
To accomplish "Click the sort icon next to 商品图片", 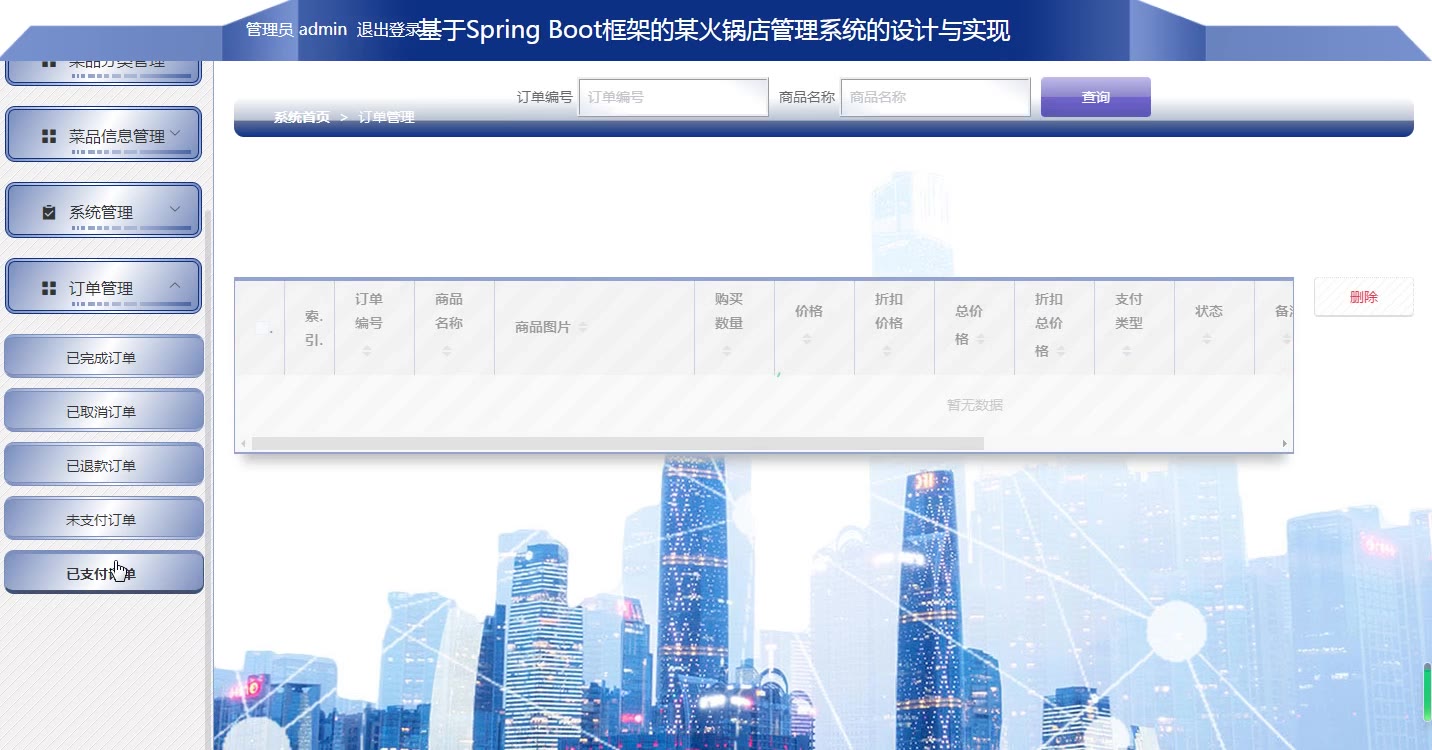I will coord(583,328).
